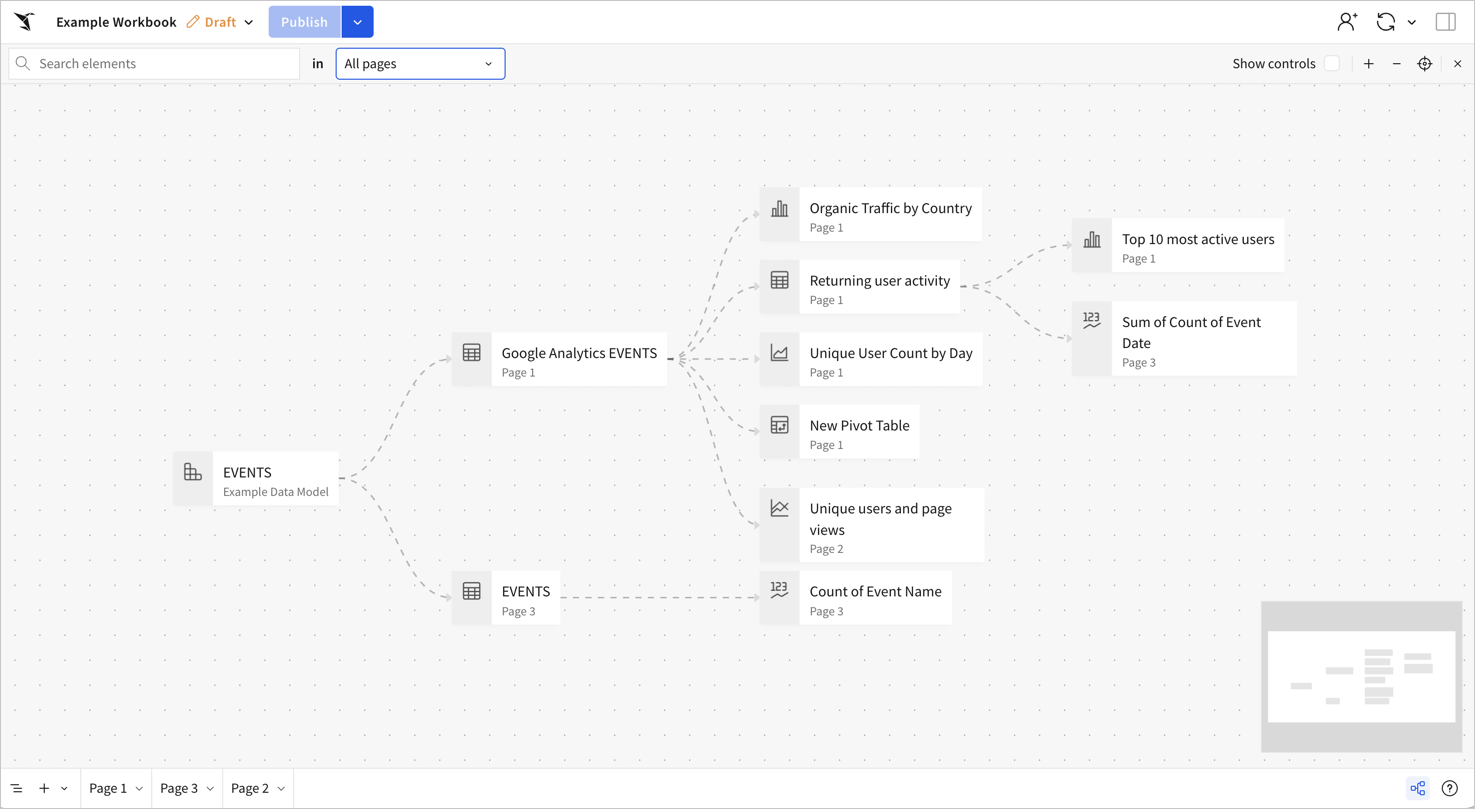Click the Returning user activity table icon
The width and height of the screenshot is (1475, 809).
(780, 281)
